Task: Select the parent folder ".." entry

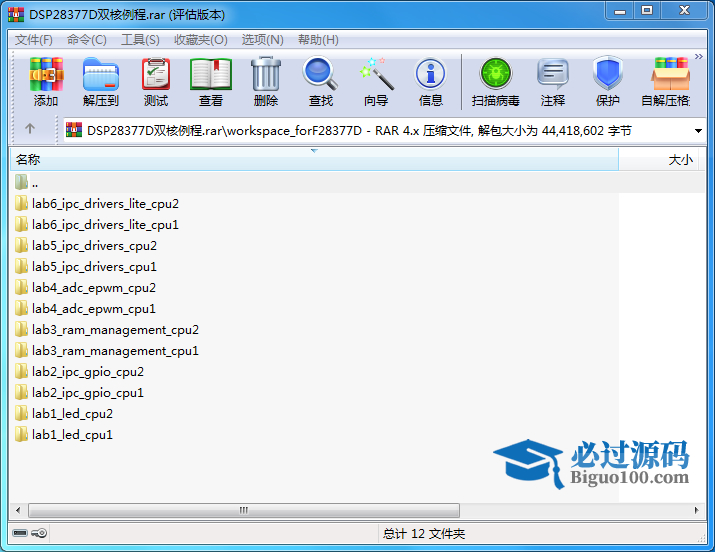Action: tap(35, 183)
